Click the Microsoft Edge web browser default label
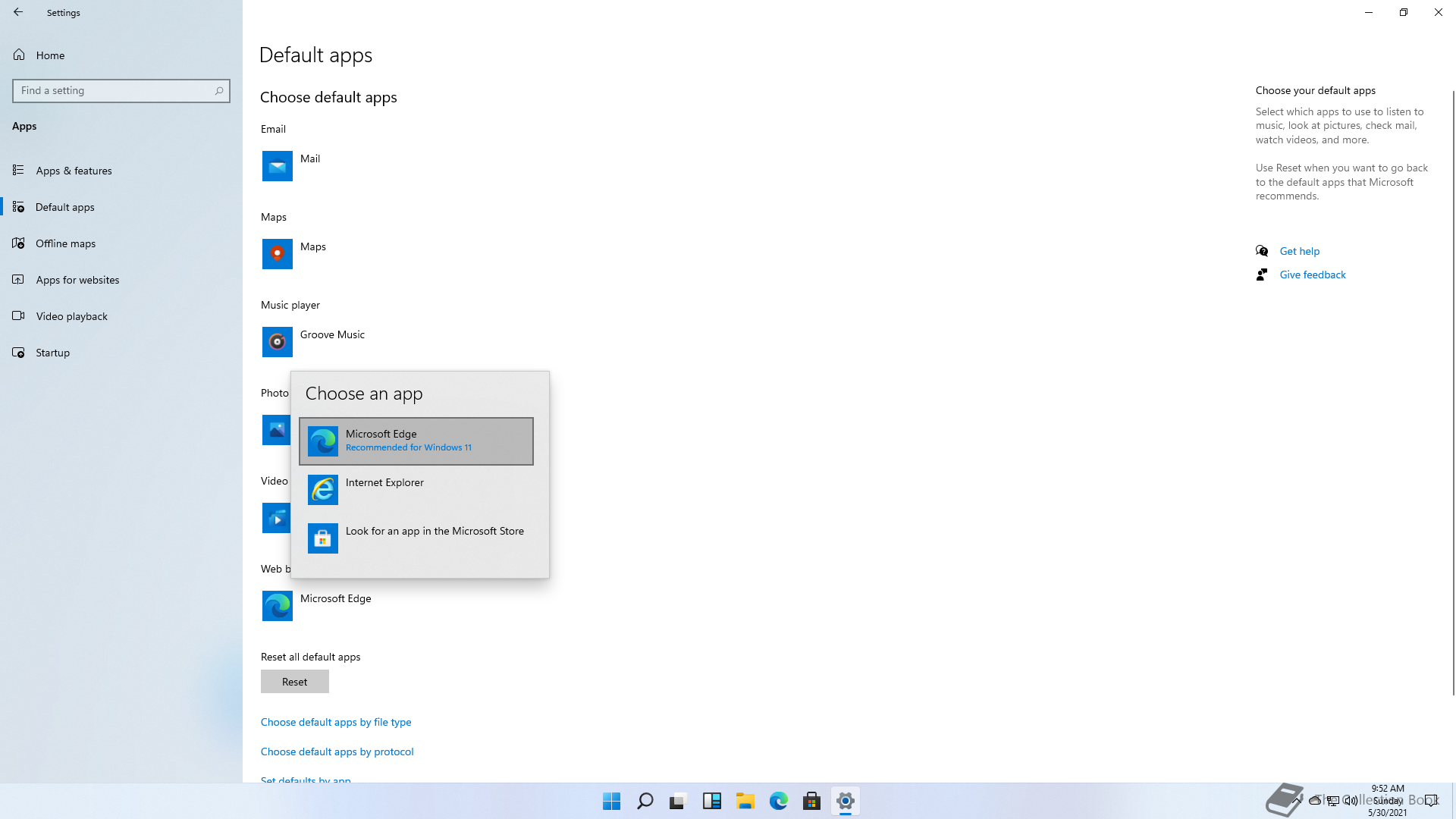This screenshot has height=819, width=1456. 336,598
